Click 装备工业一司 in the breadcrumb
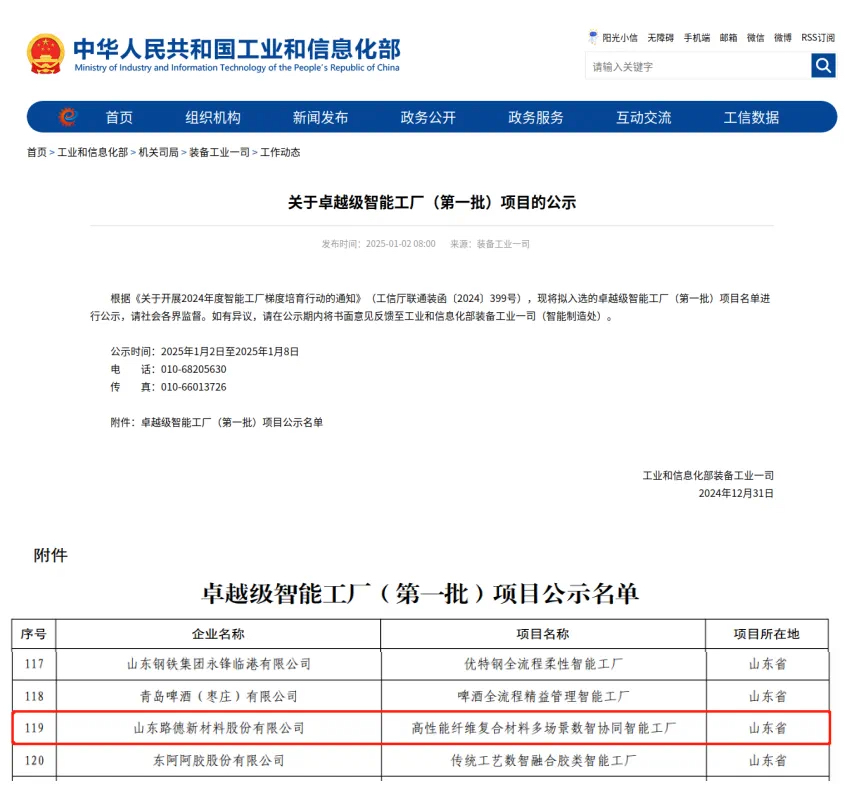Image resolution: width=856 pixels, height=789 pixels. [219, 152]
